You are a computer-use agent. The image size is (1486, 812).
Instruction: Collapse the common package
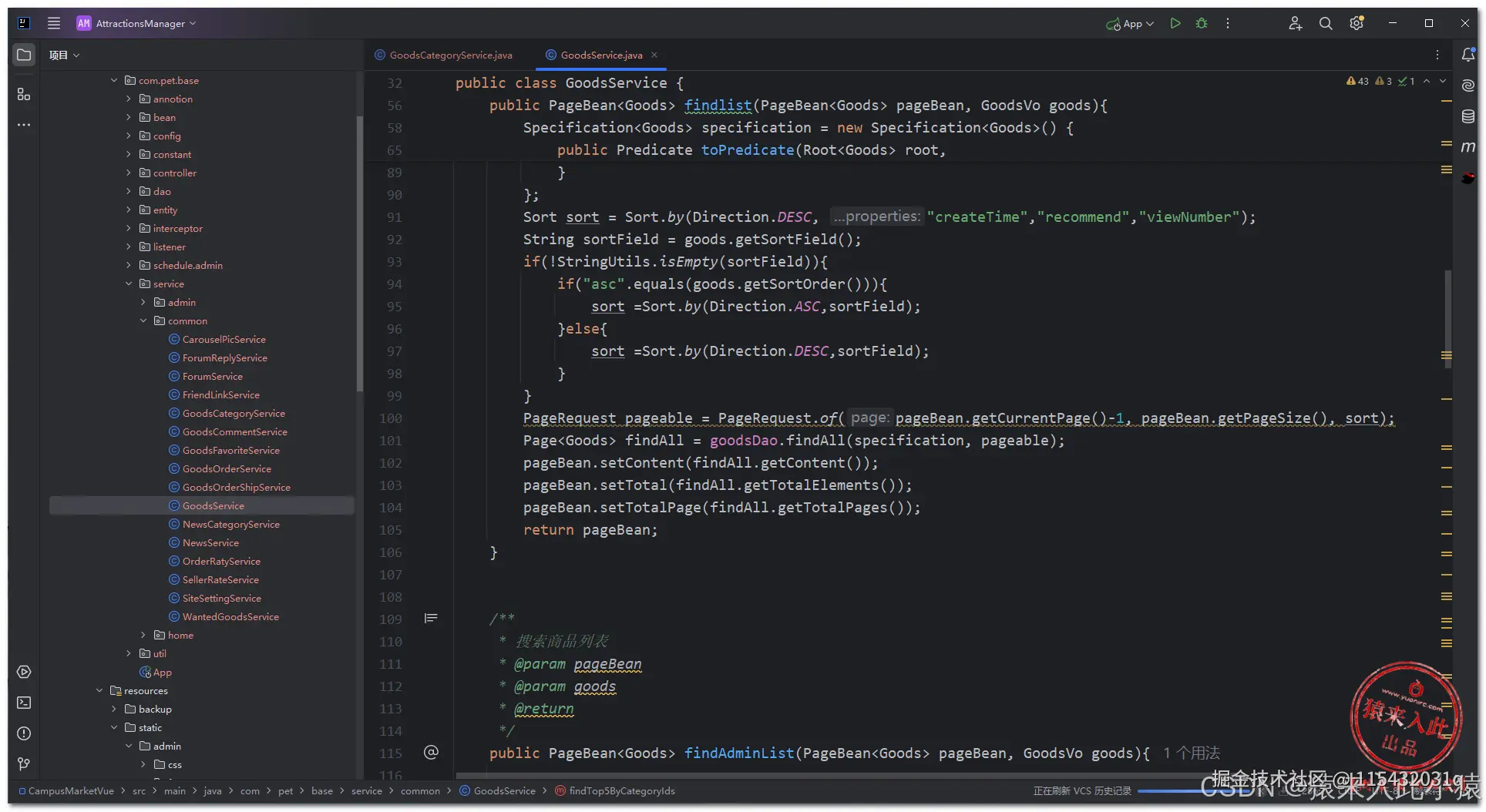coord(143,320)
